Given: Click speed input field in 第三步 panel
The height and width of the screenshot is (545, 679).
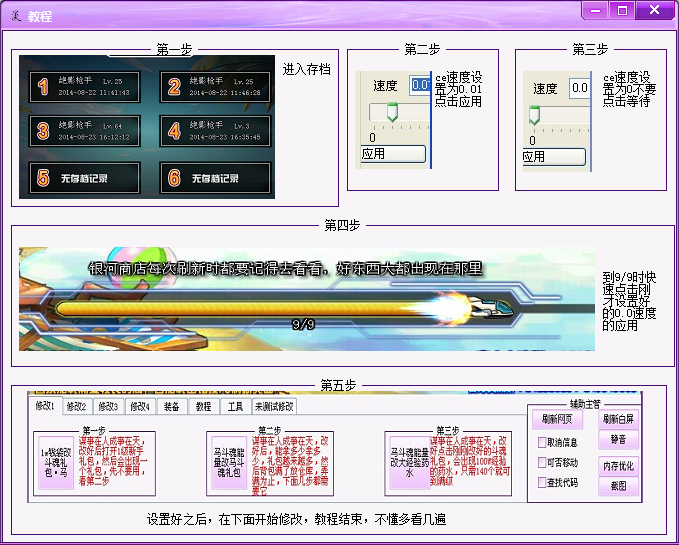Looking at the screenshot, I should tap(579, 88).
